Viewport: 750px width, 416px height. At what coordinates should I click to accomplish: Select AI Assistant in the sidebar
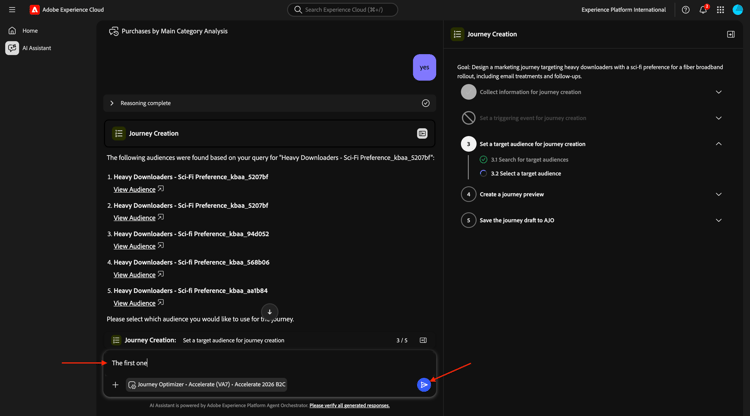36,48
